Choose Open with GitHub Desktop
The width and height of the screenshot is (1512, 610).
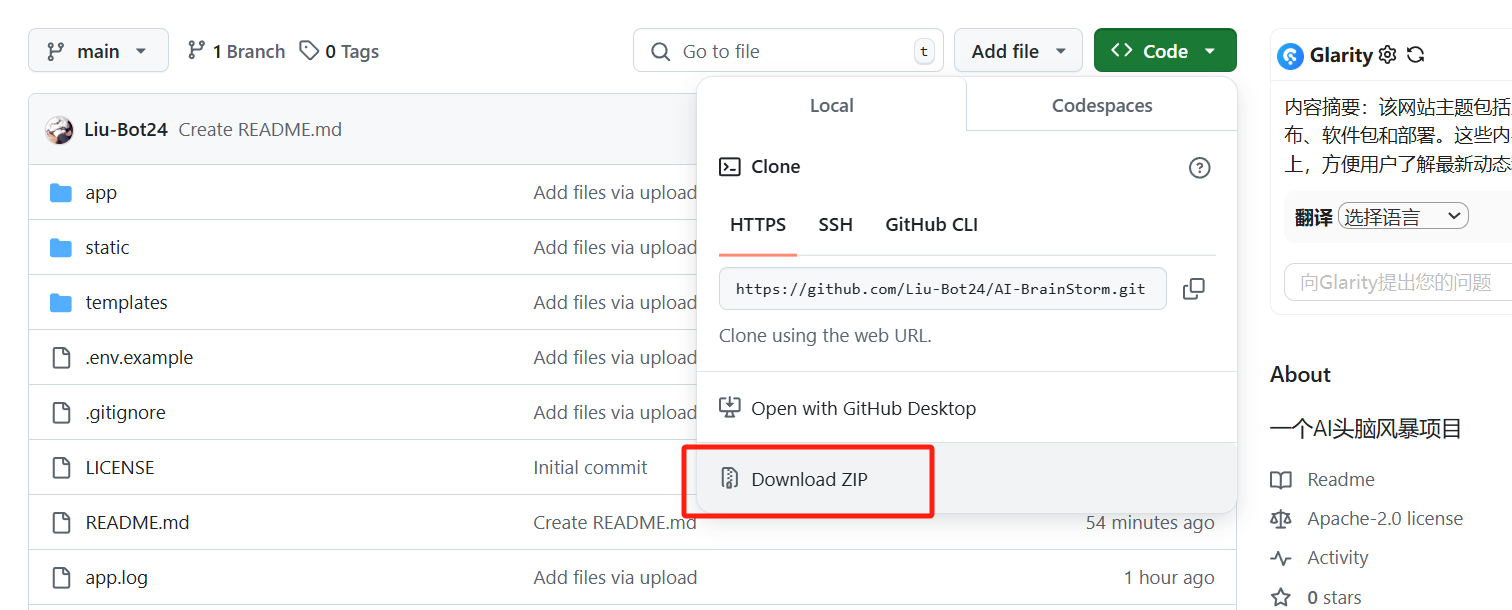click(863, 408)
